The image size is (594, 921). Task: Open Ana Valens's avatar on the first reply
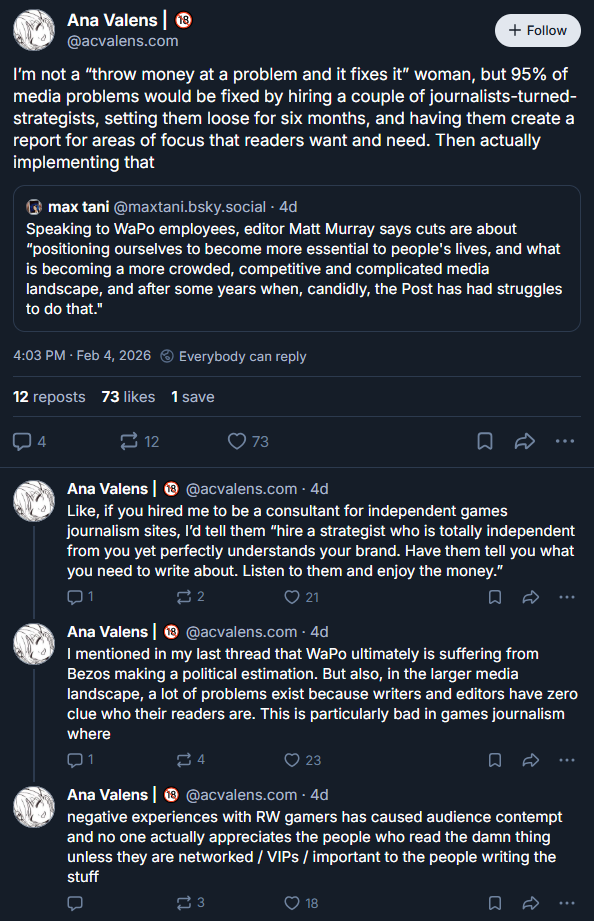pos(34,501)
